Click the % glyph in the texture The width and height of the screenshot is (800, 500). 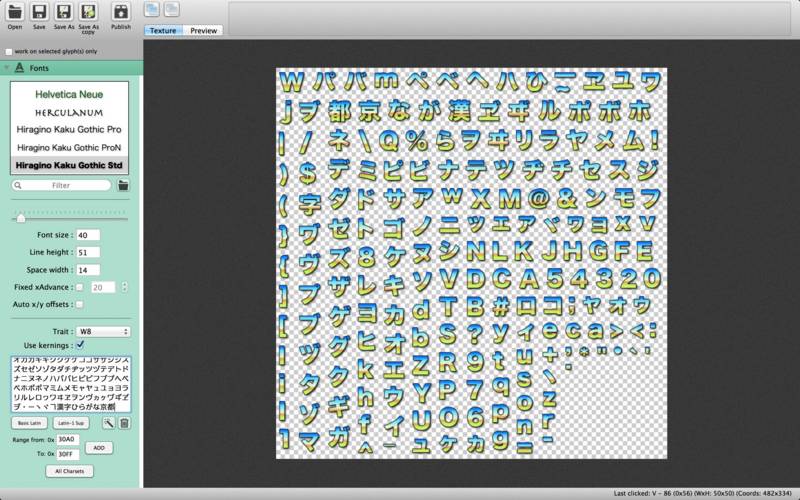[417, 141]
